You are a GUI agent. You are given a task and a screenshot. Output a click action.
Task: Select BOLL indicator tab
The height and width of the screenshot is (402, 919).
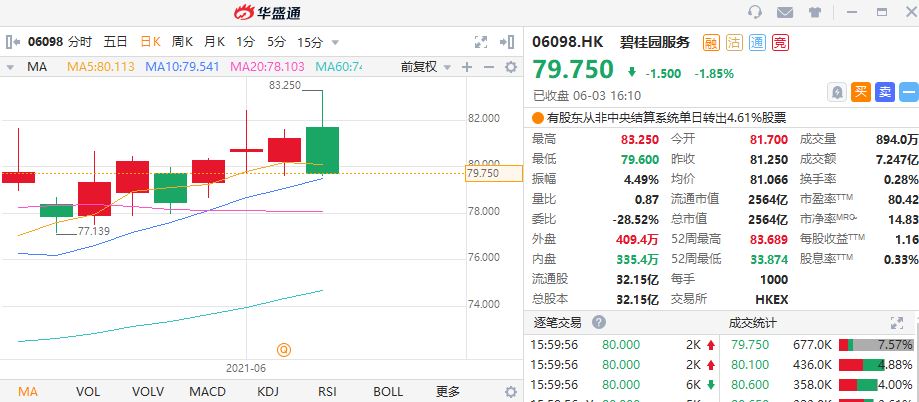388,391
